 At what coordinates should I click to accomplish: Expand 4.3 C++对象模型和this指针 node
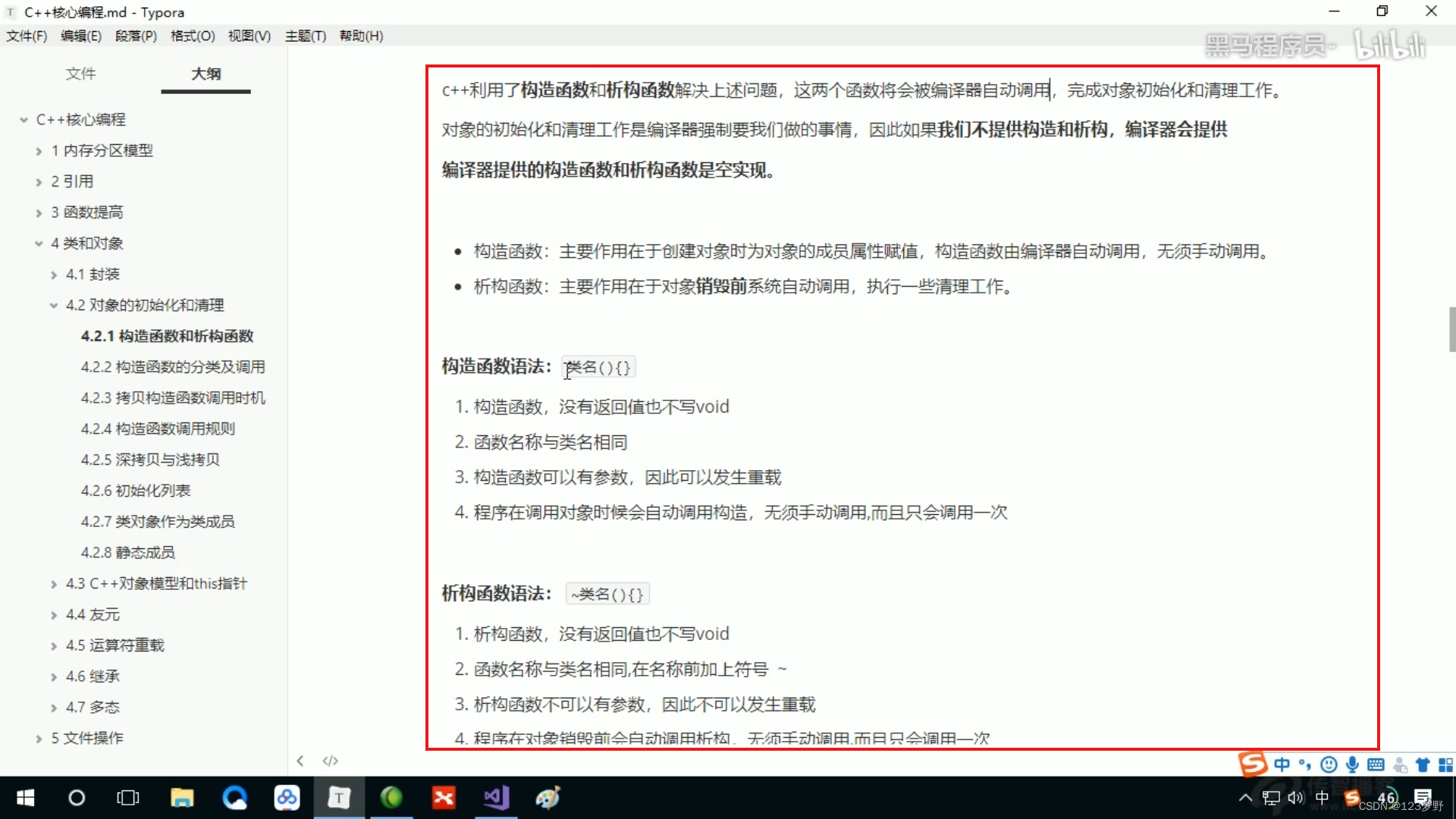pos(54,584)
